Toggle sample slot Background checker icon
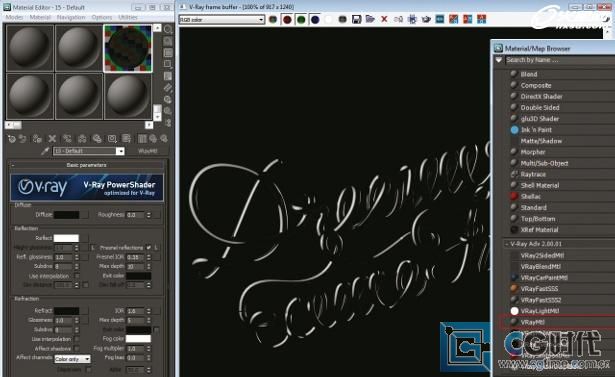The height and width of the screenshot is (377, 615). (168, 53)
